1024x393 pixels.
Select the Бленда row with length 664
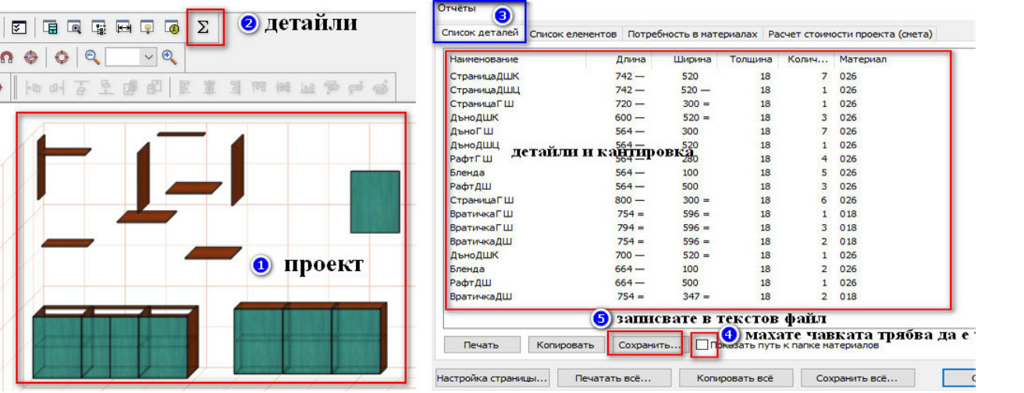tap(697, 269)
